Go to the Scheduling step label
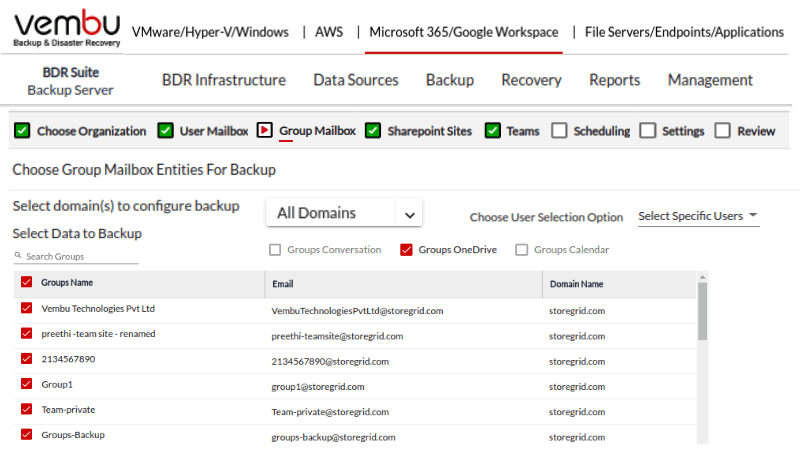Viewport: 800px width, 450px height. (602, 131)
